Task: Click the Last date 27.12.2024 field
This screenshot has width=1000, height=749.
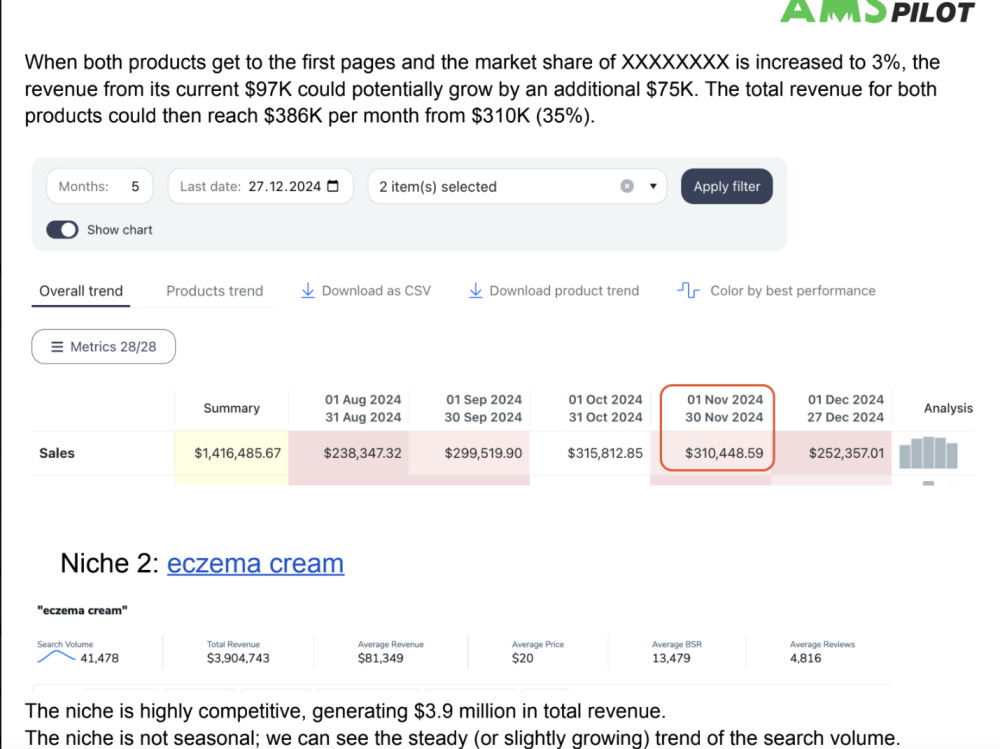Action: click(260, 186)
